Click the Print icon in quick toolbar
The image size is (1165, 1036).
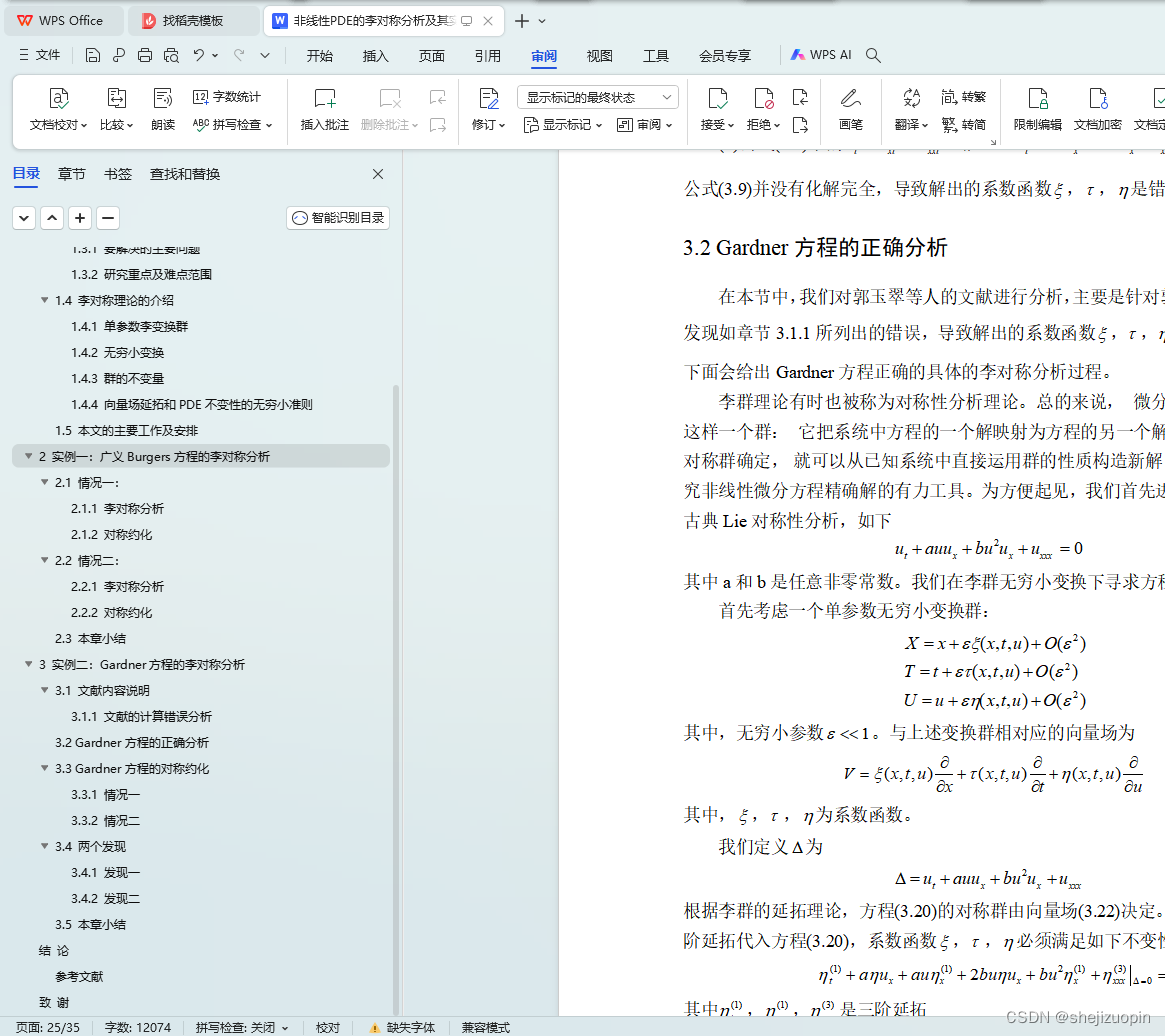(145, 55)
